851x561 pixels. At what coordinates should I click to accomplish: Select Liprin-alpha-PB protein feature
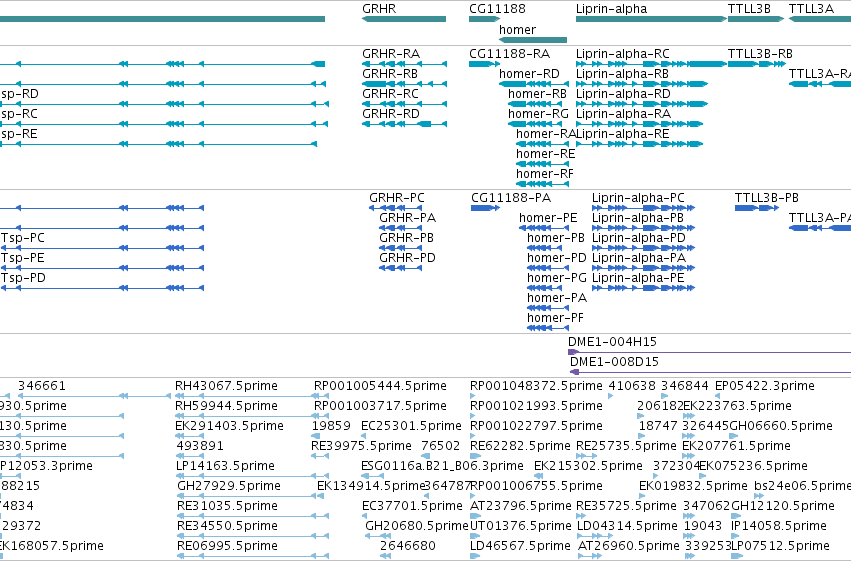click(644, 228)
